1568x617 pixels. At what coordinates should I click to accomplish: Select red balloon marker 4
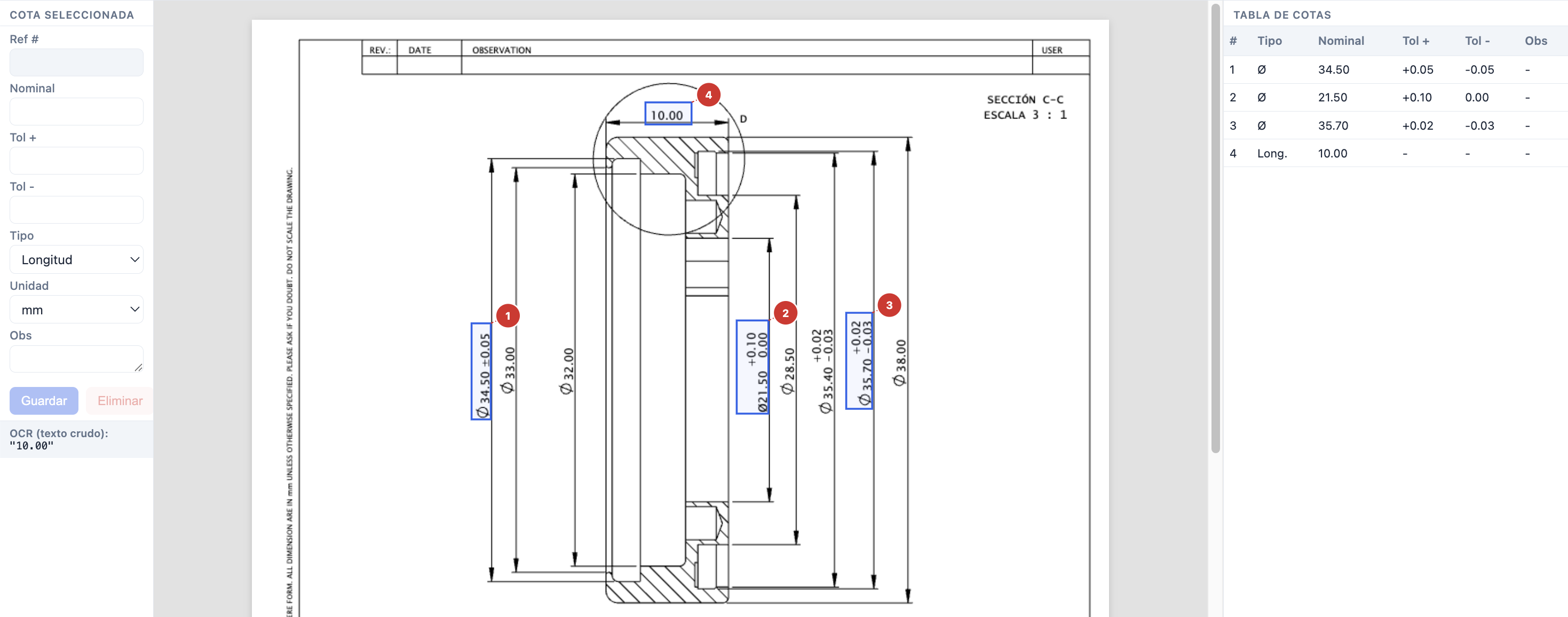[709, 94]
